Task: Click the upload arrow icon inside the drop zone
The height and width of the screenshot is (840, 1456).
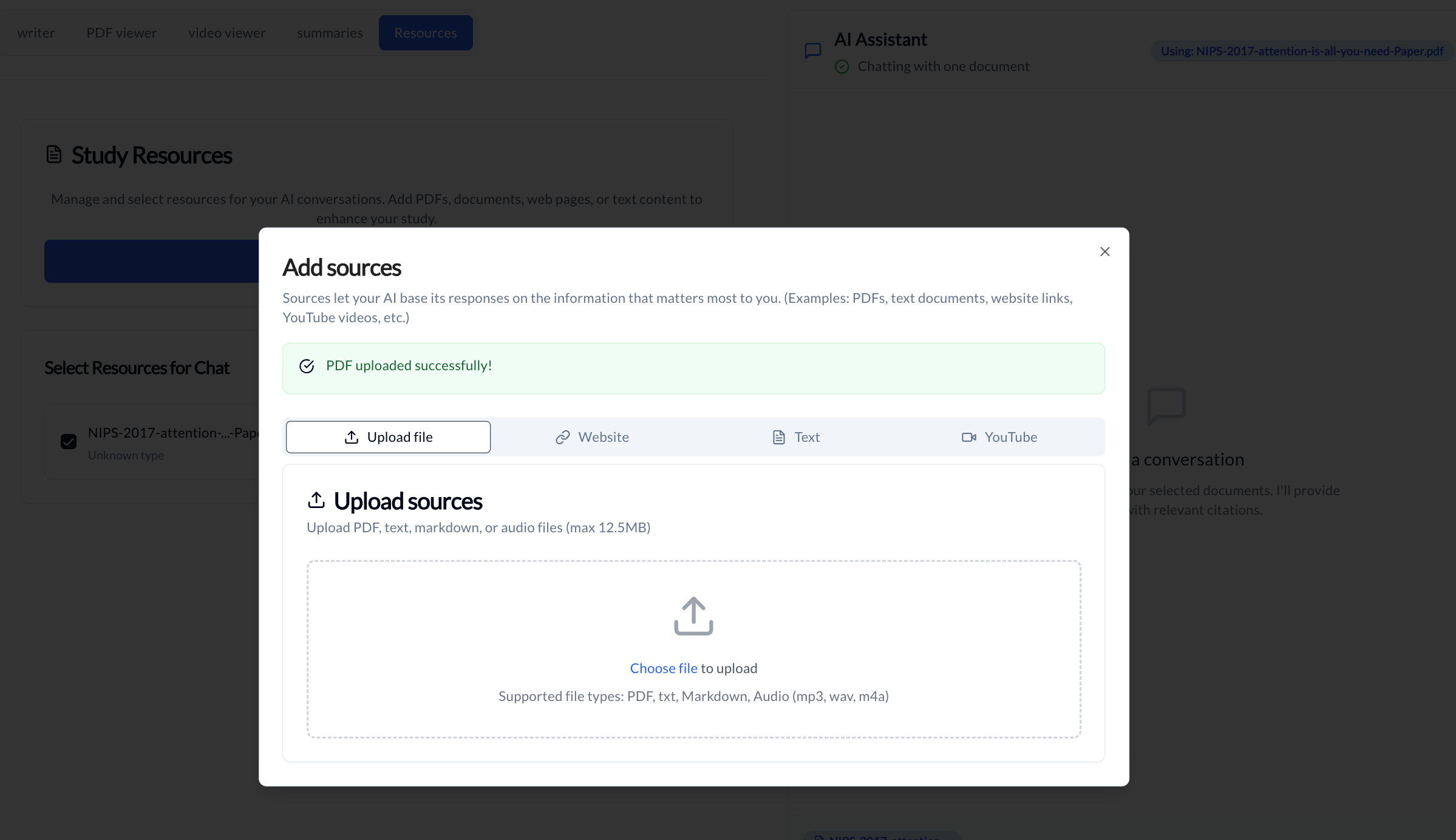Action: (693, 615)
